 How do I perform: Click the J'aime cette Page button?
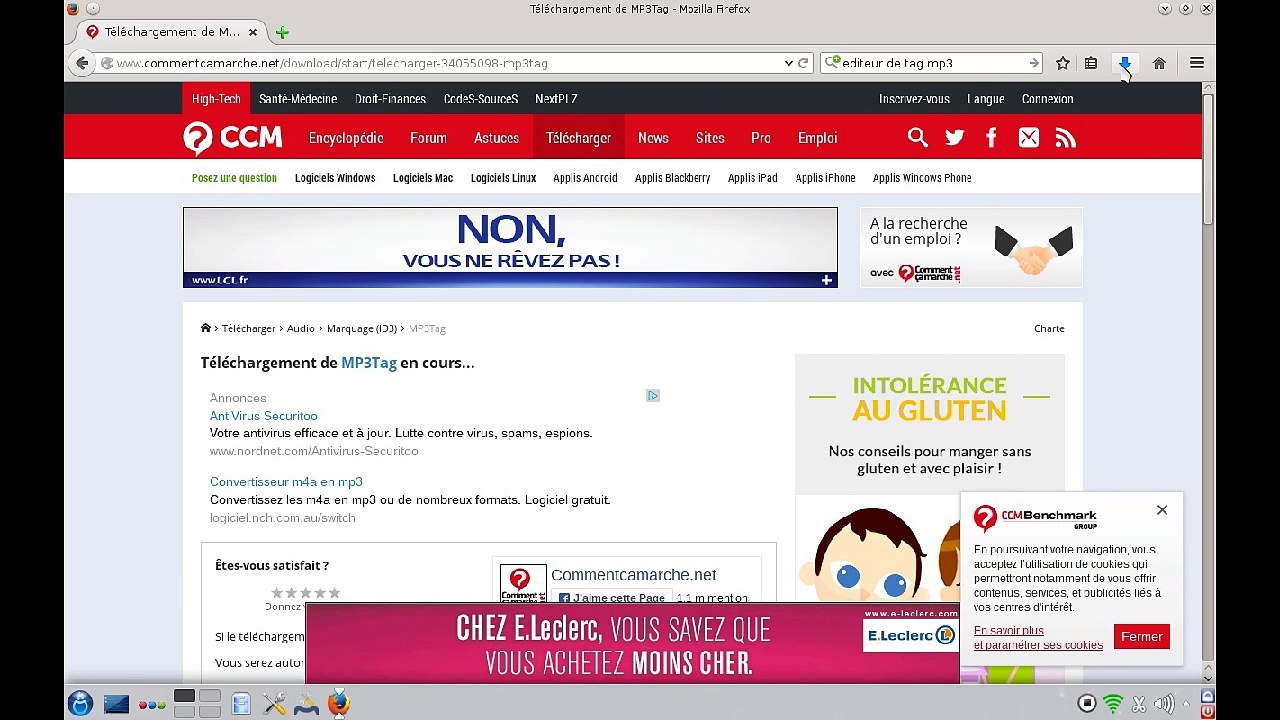[x=611, y=598]
